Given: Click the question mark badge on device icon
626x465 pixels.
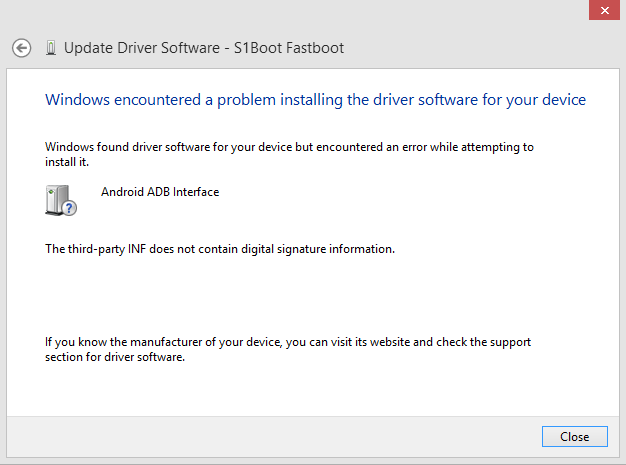Looking at the screenshot, I should (70, 208).
